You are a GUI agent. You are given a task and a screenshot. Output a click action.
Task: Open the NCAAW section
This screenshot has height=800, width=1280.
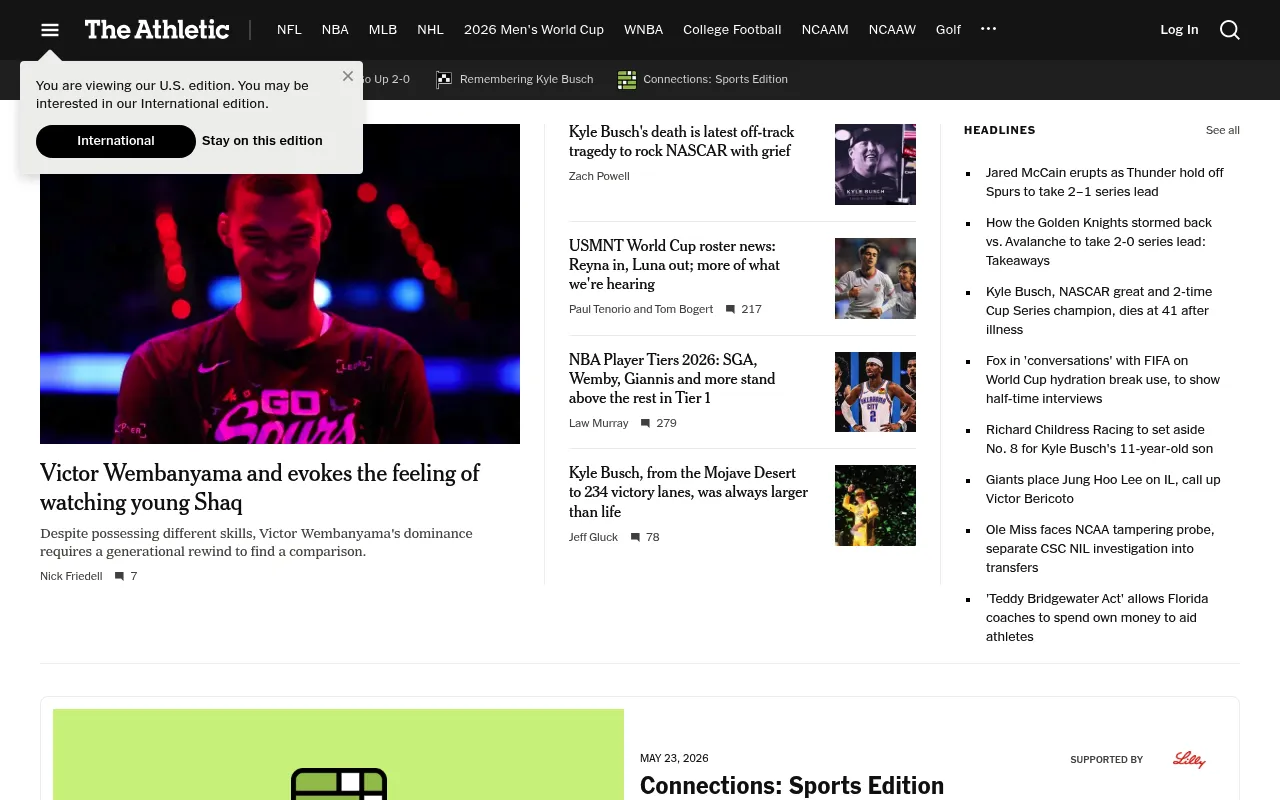click(892, 30)
